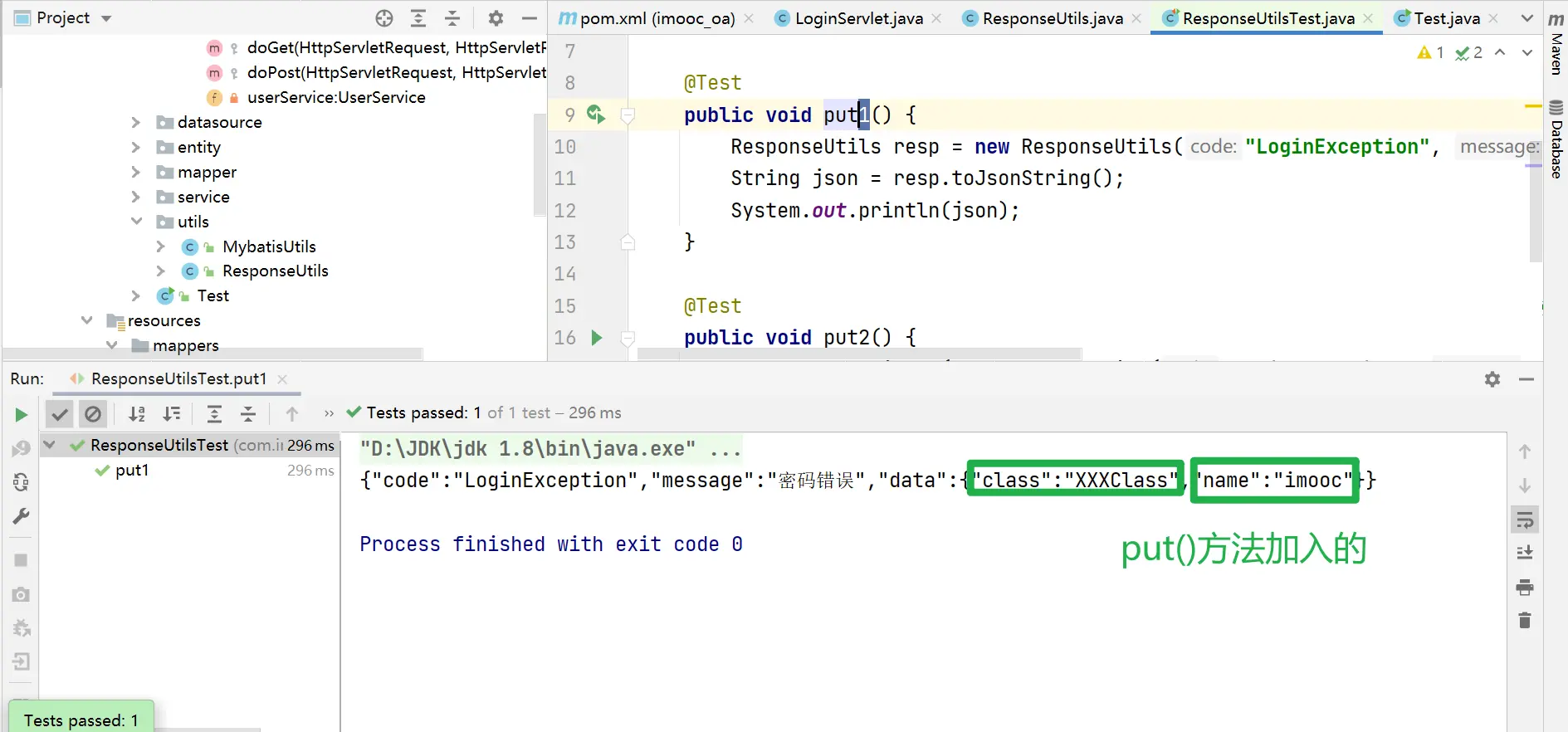This screenshot has height=732, width=1568.
Task: Expand the mapper folder arrow
Action: (x=136, y=173)
